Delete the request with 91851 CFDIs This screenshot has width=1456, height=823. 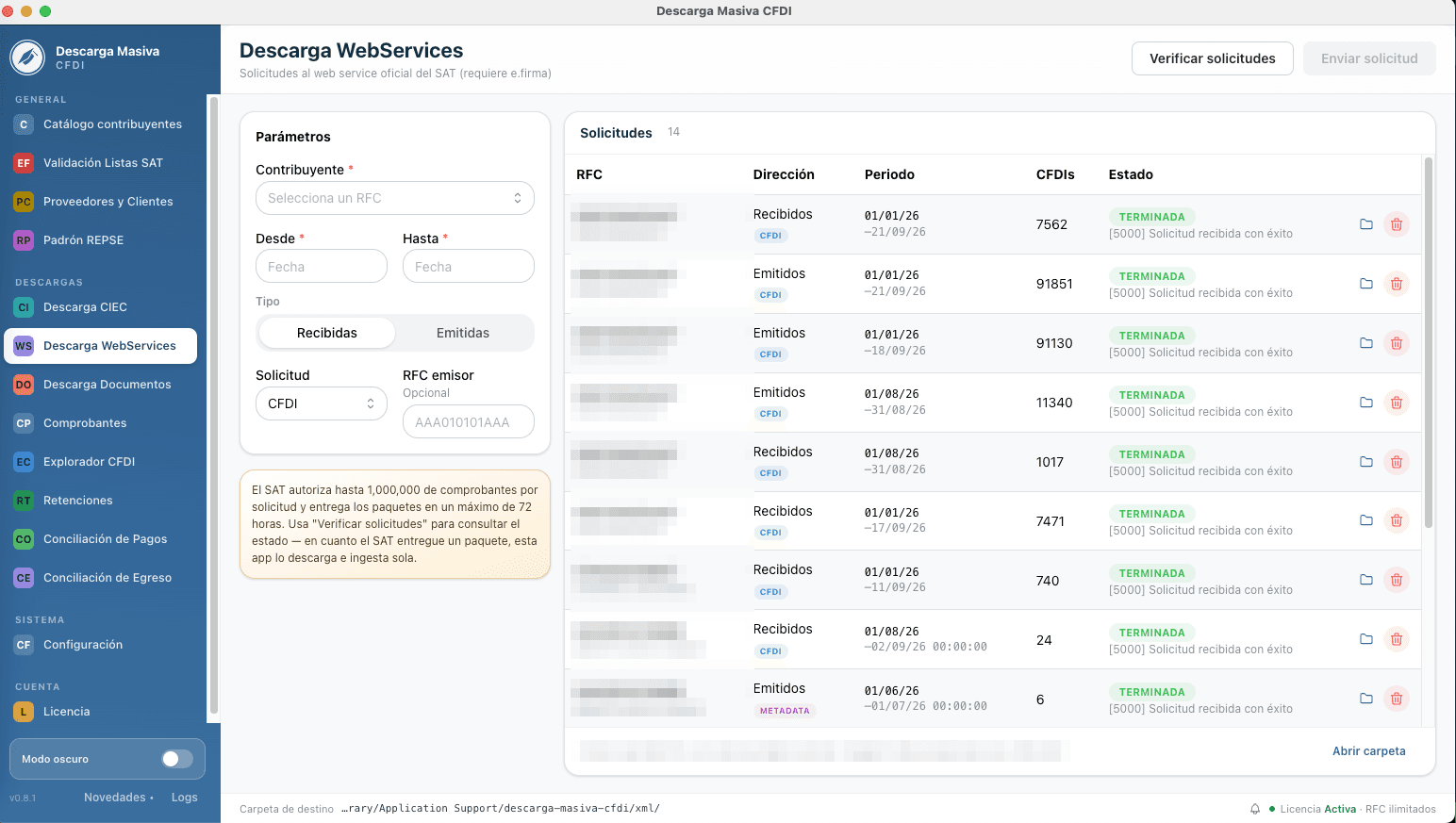click(1397, 284)
